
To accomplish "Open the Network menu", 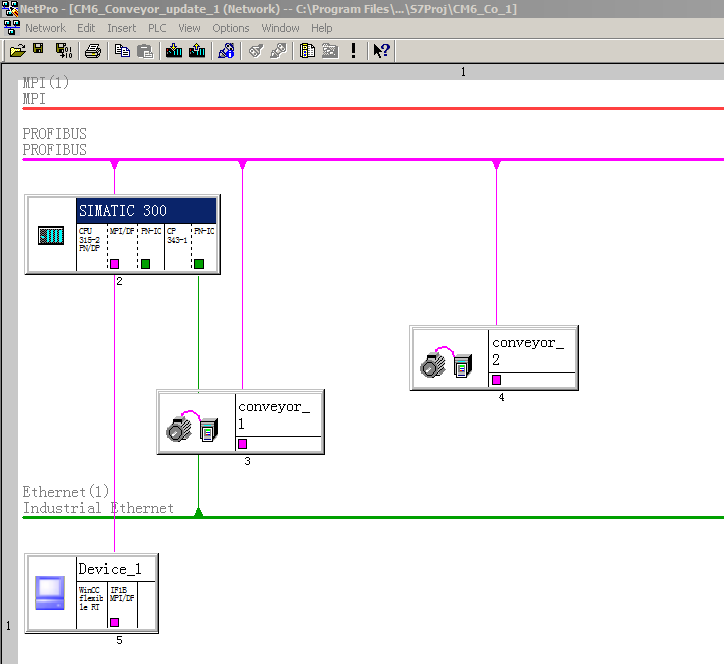I will click(x=45, y=28).
